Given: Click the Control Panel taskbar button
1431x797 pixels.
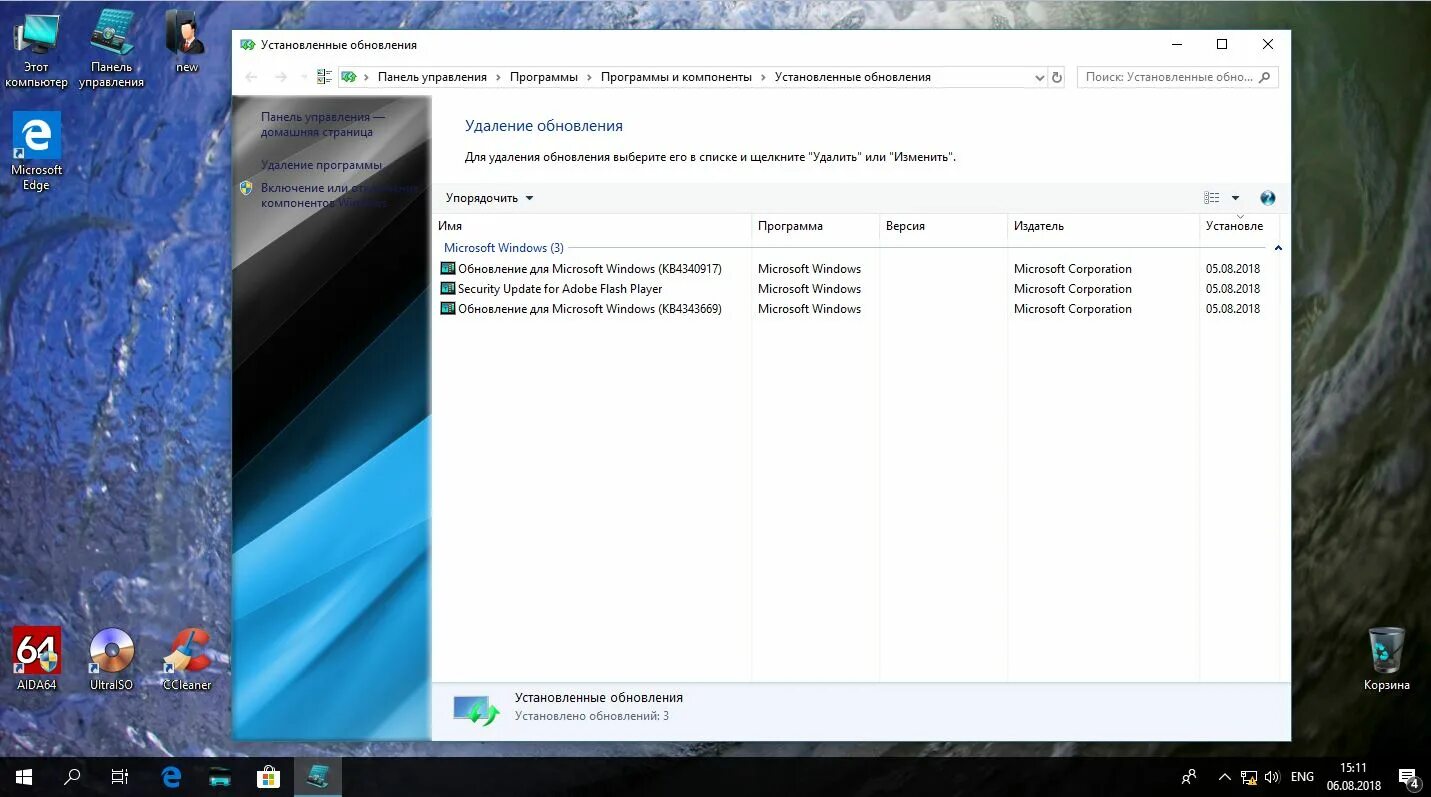Looking at the screenshot, I should 318,776.
